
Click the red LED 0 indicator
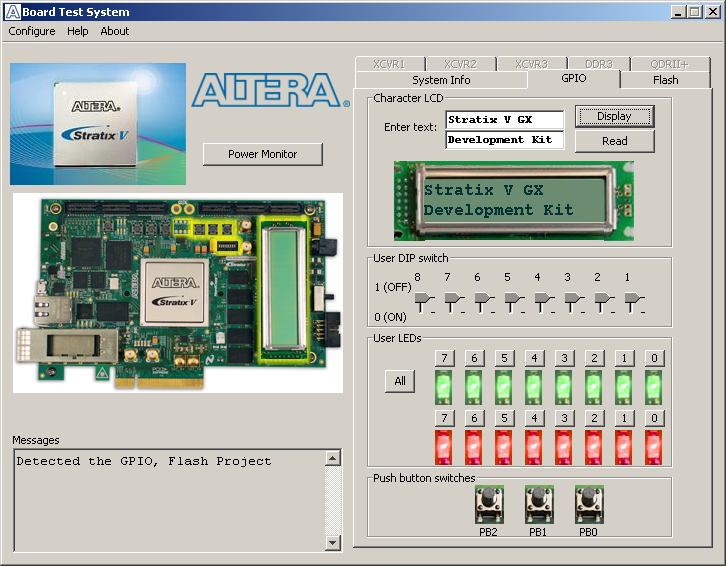pyautogui.click(x=653, y=447)
